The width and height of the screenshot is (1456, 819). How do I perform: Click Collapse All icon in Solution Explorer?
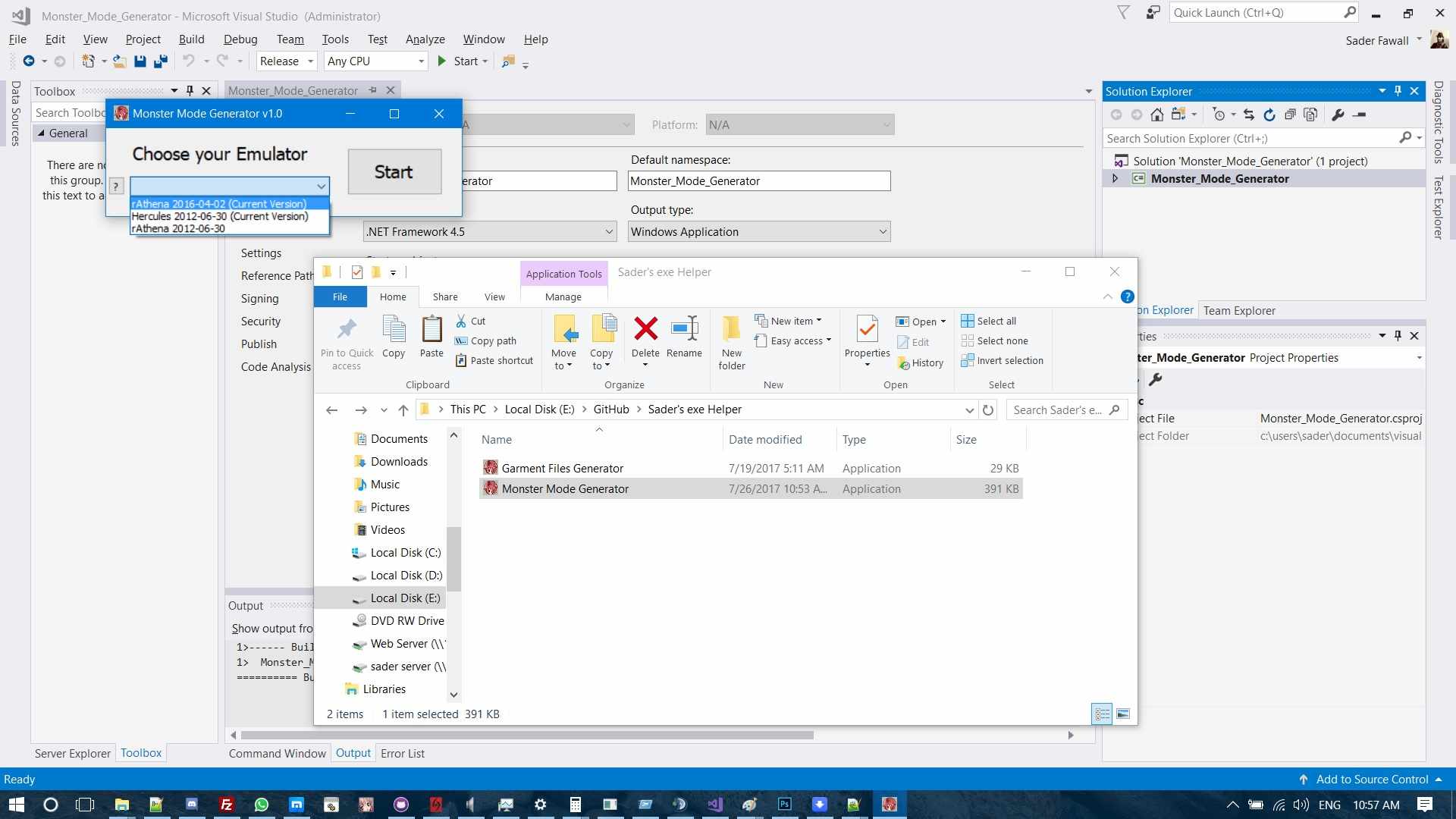(x=1289, y=115)
